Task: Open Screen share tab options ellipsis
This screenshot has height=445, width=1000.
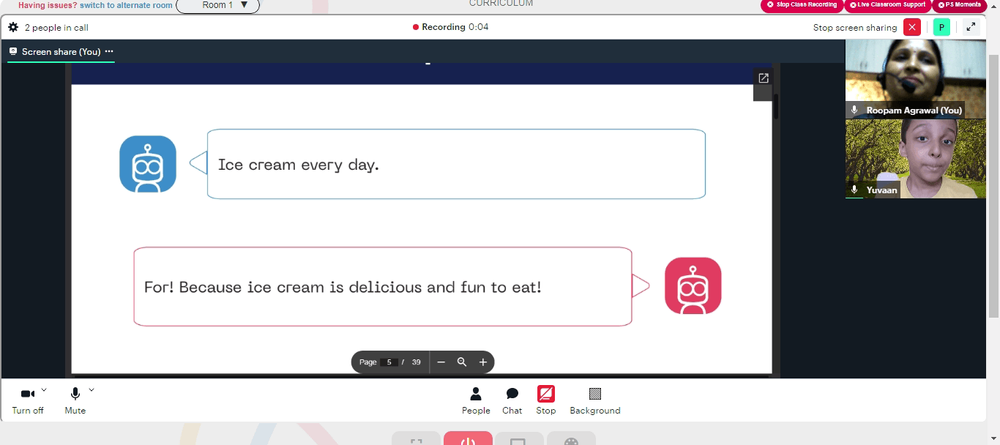Action: (109, 52)
